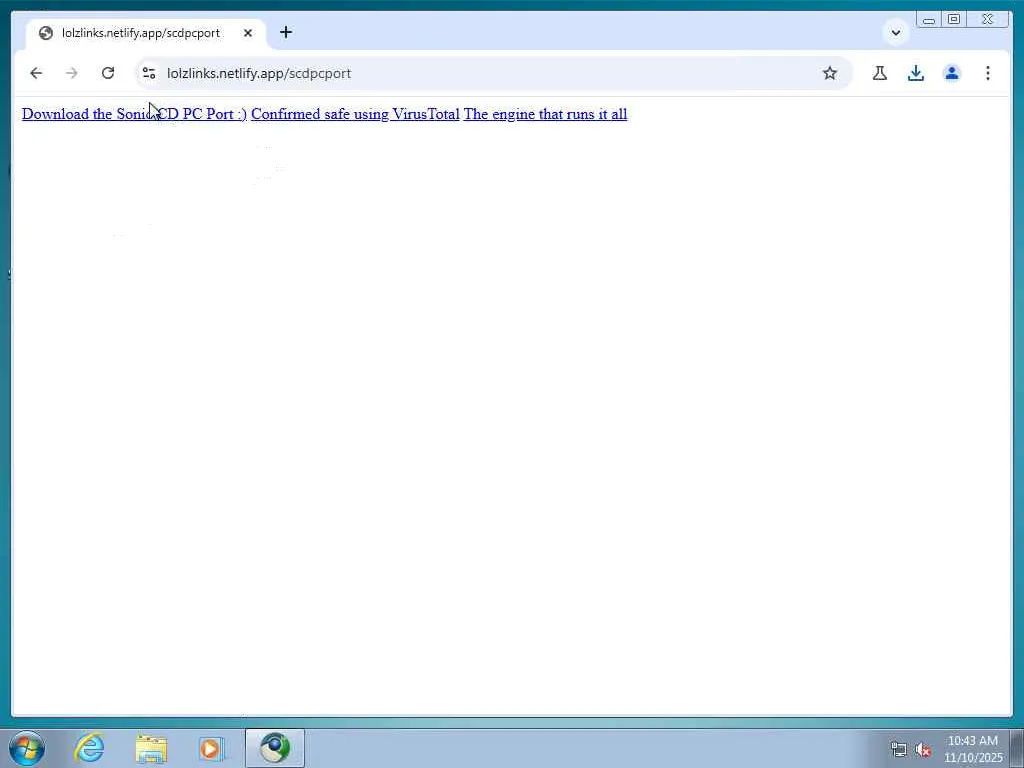Open the downloads panel
The image size is (1024, 768).
(916, 73)
